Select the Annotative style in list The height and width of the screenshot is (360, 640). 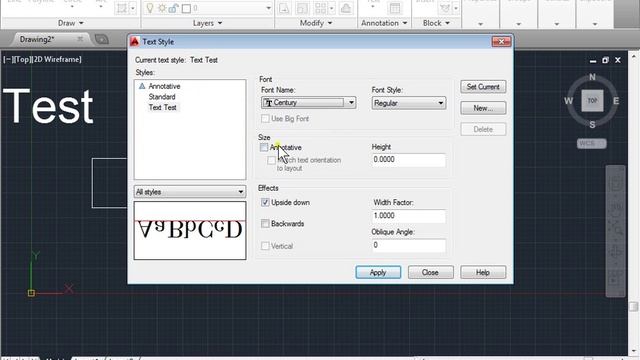[x=164, y=86]
